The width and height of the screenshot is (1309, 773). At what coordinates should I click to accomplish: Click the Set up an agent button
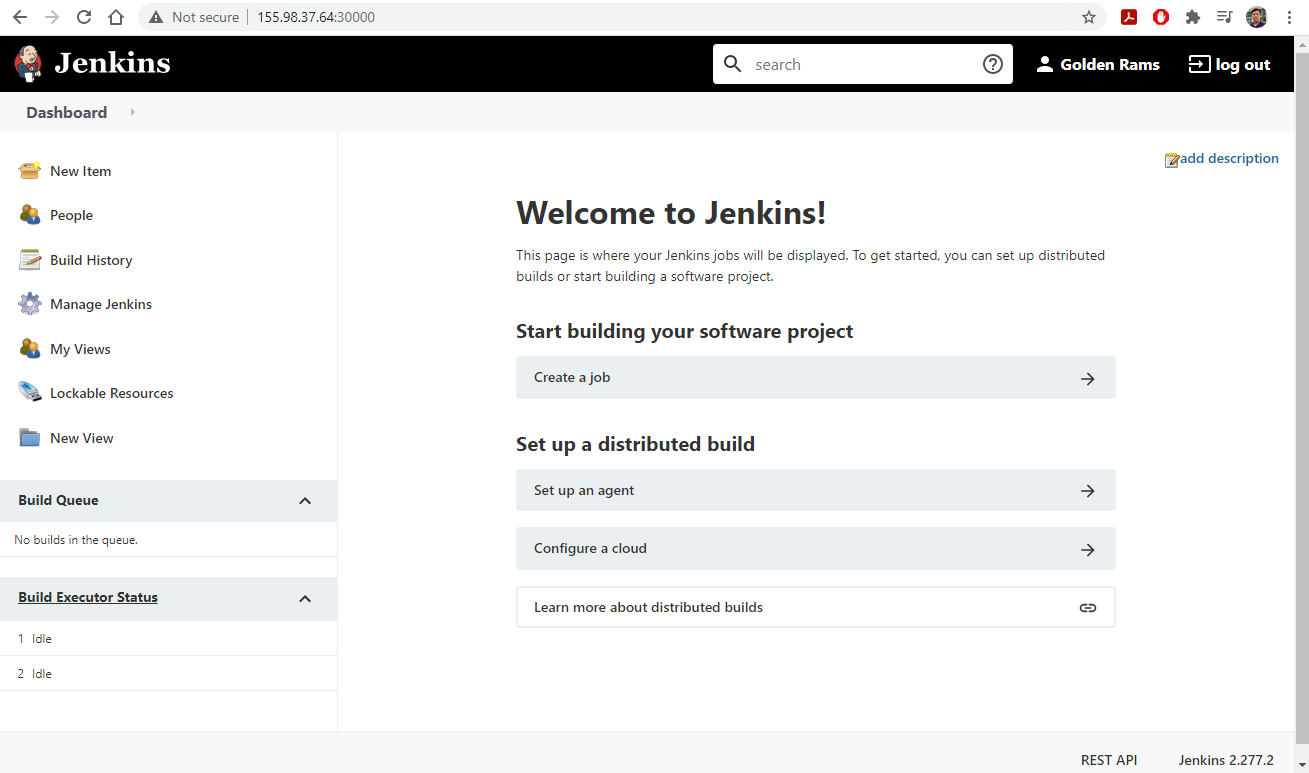[x=815, y=491]
